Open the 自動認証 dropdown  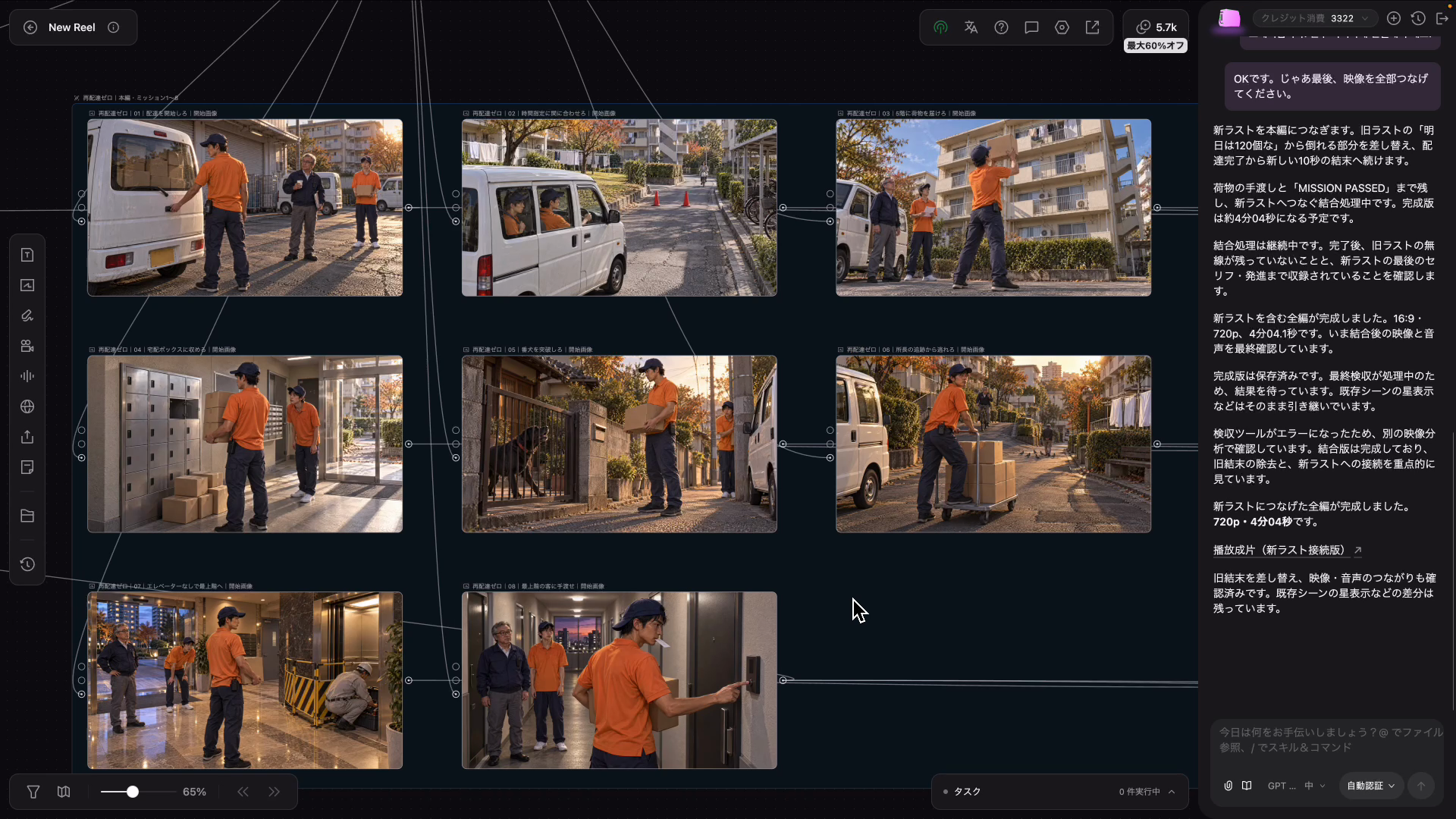click(1371, 786)
